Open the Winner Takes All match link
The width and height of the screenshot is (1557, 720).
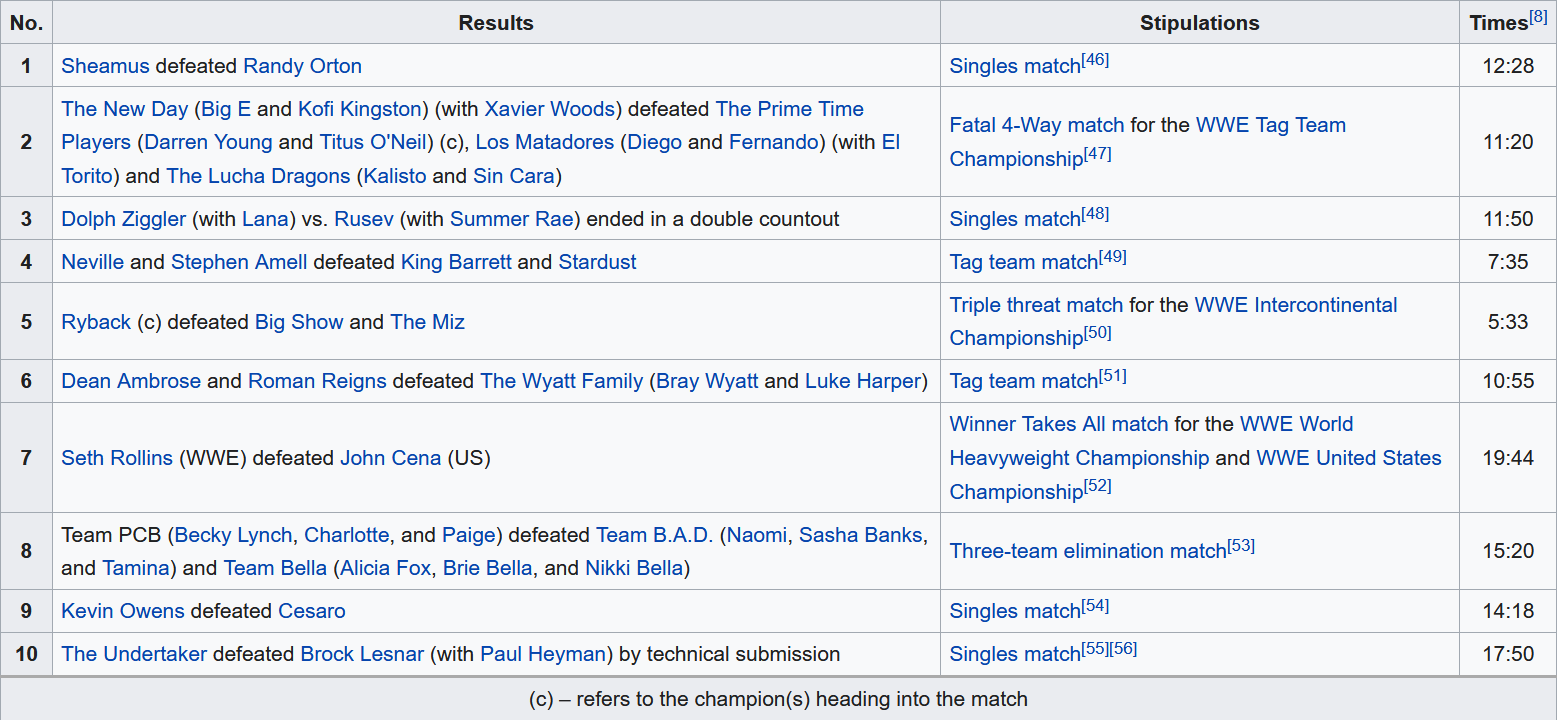(1058, 424)
